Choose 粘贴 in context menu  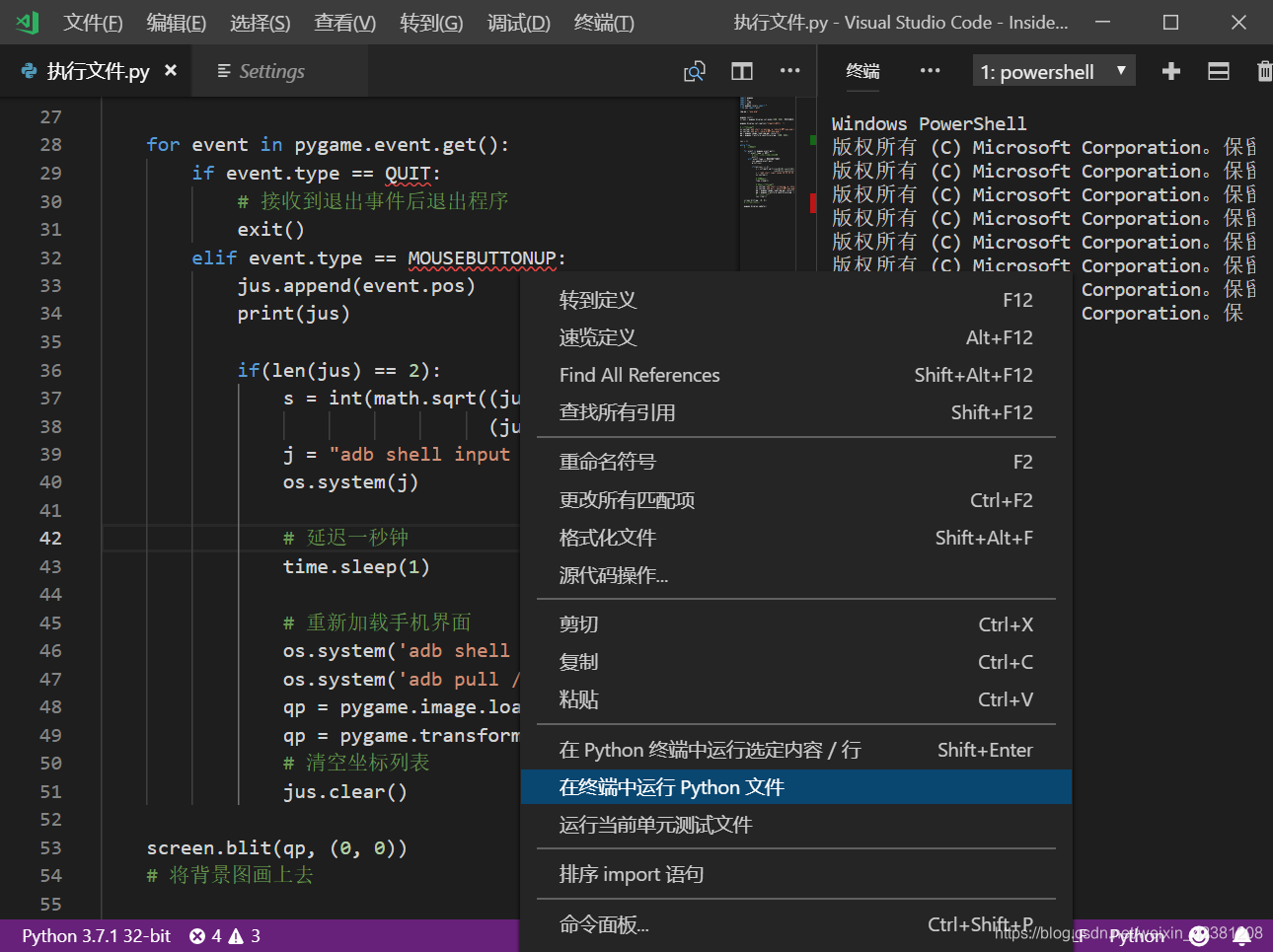795,699
